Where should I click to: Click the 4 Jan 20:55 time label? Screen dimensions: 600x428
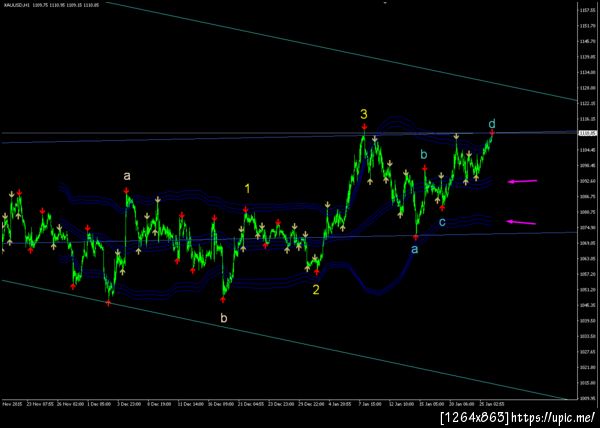341,404
